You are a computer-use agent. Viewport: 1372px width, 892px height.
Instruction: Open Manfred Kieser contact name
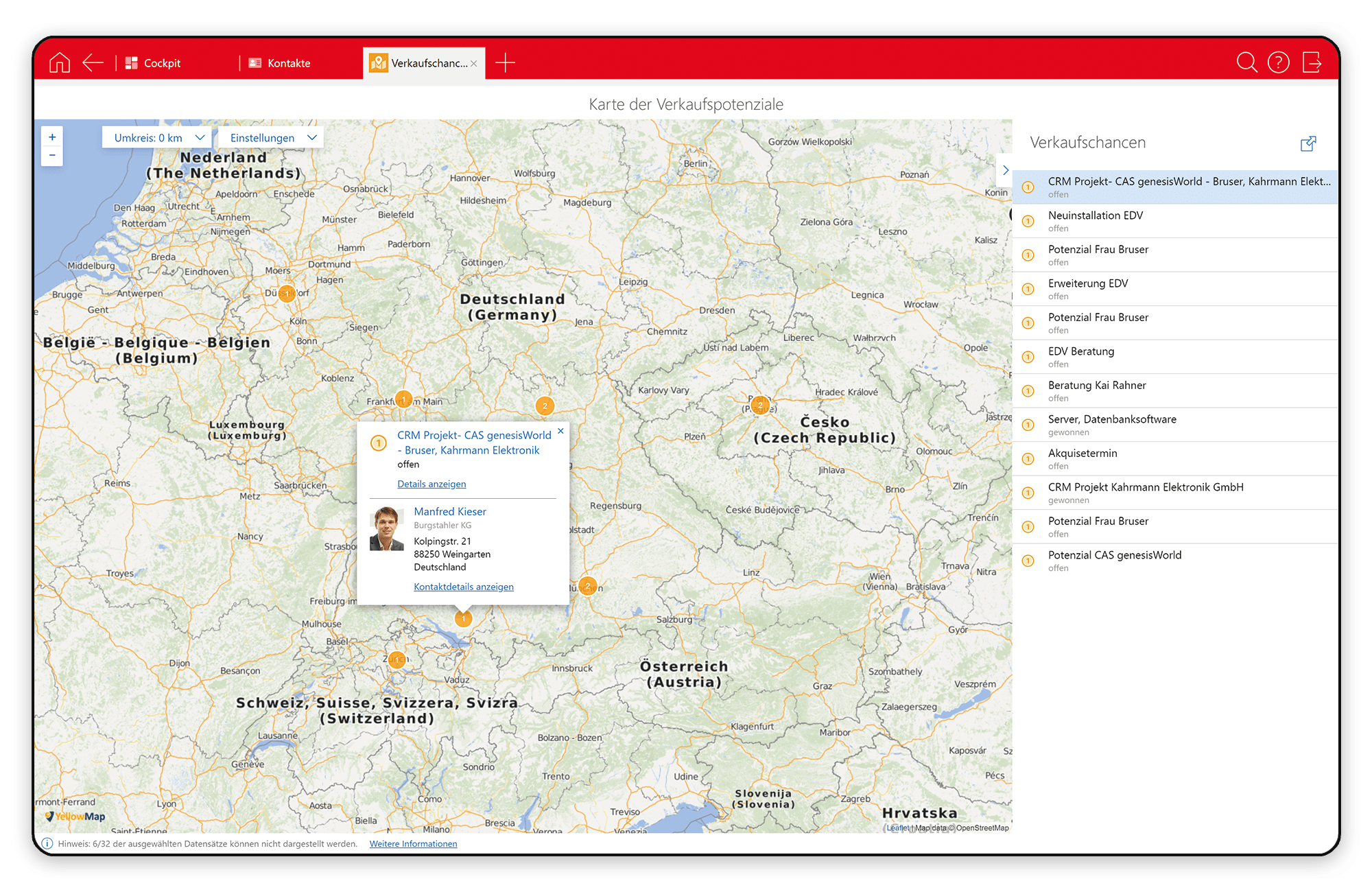tap(450, 511)
